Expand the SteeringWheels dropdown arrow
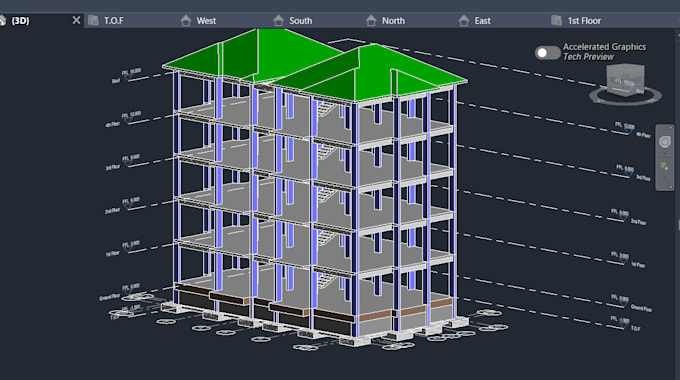This screenshot has height=380, width=680. pos(664,153)
